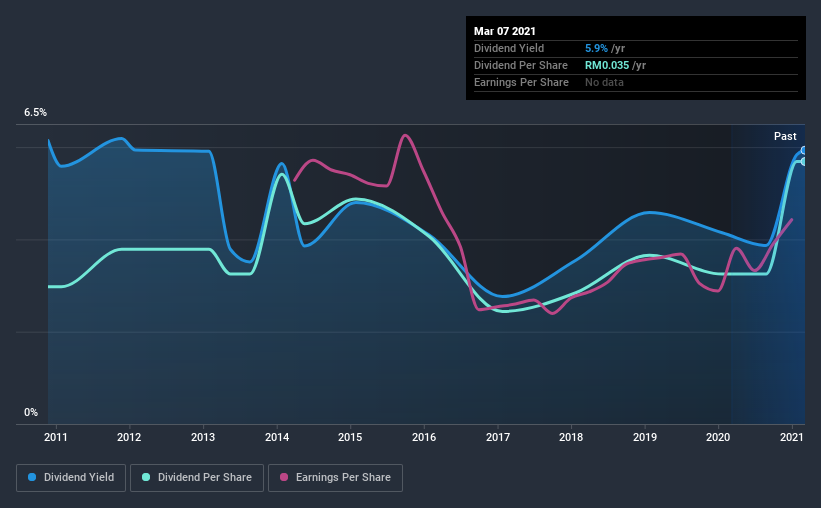Click the tooltip Dividend Yield row label

pyautogui.click(x=509, y=48)
